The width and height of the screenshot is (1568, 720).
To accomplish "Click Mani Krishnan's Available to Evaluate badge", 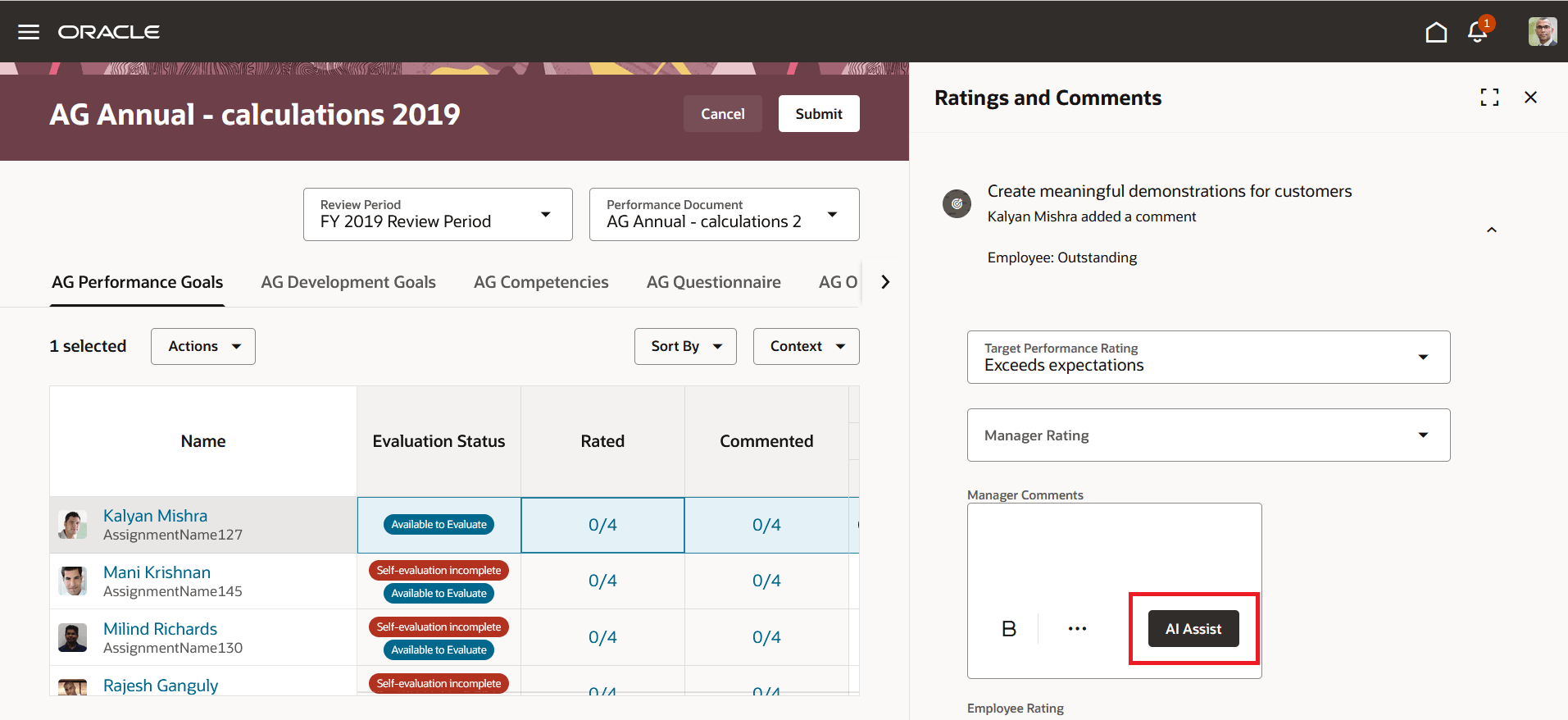I will click(x=439, y=594).
